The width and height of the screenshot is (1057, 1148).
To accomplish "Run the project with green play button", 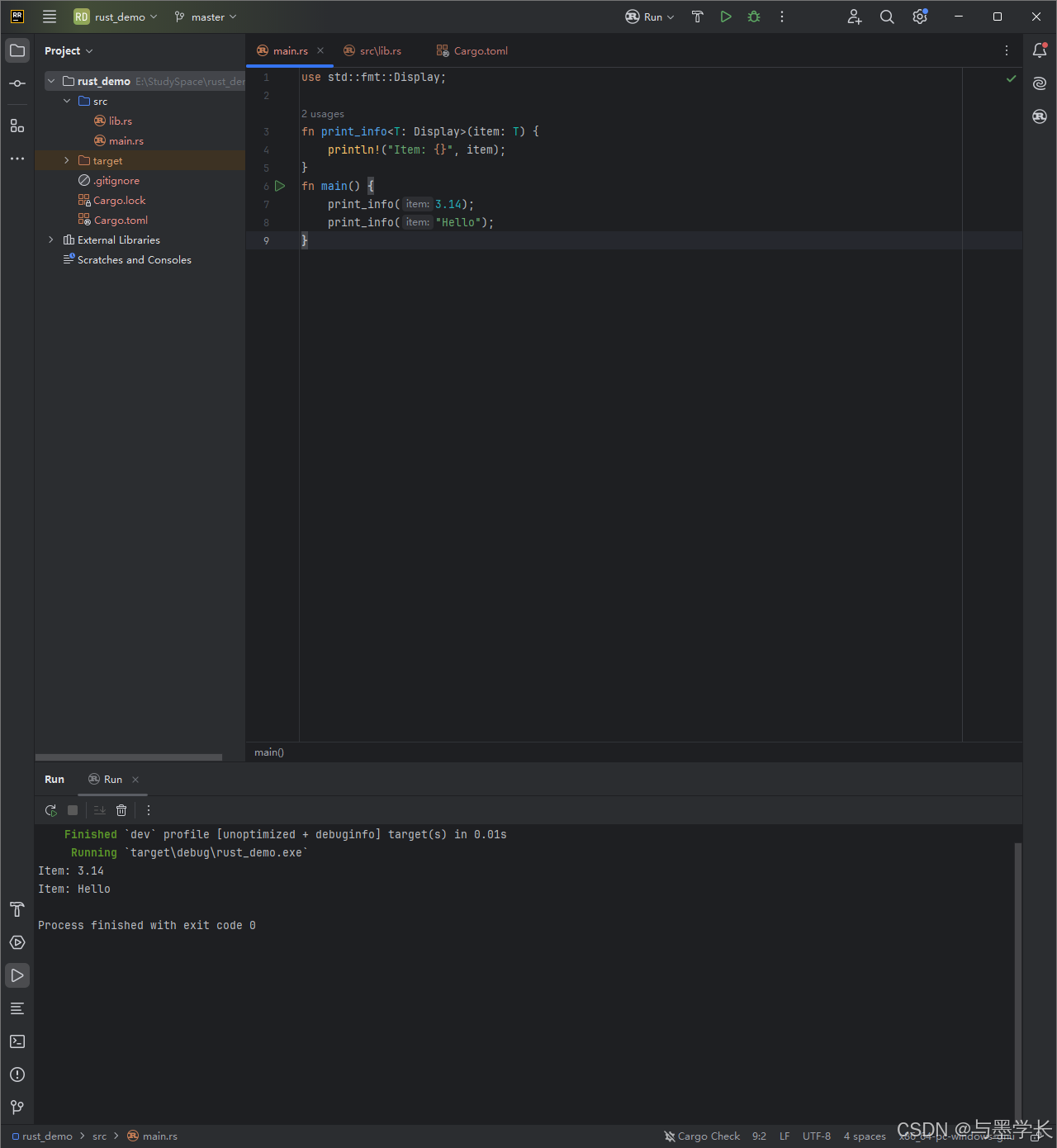I will [x=726, y=17].
